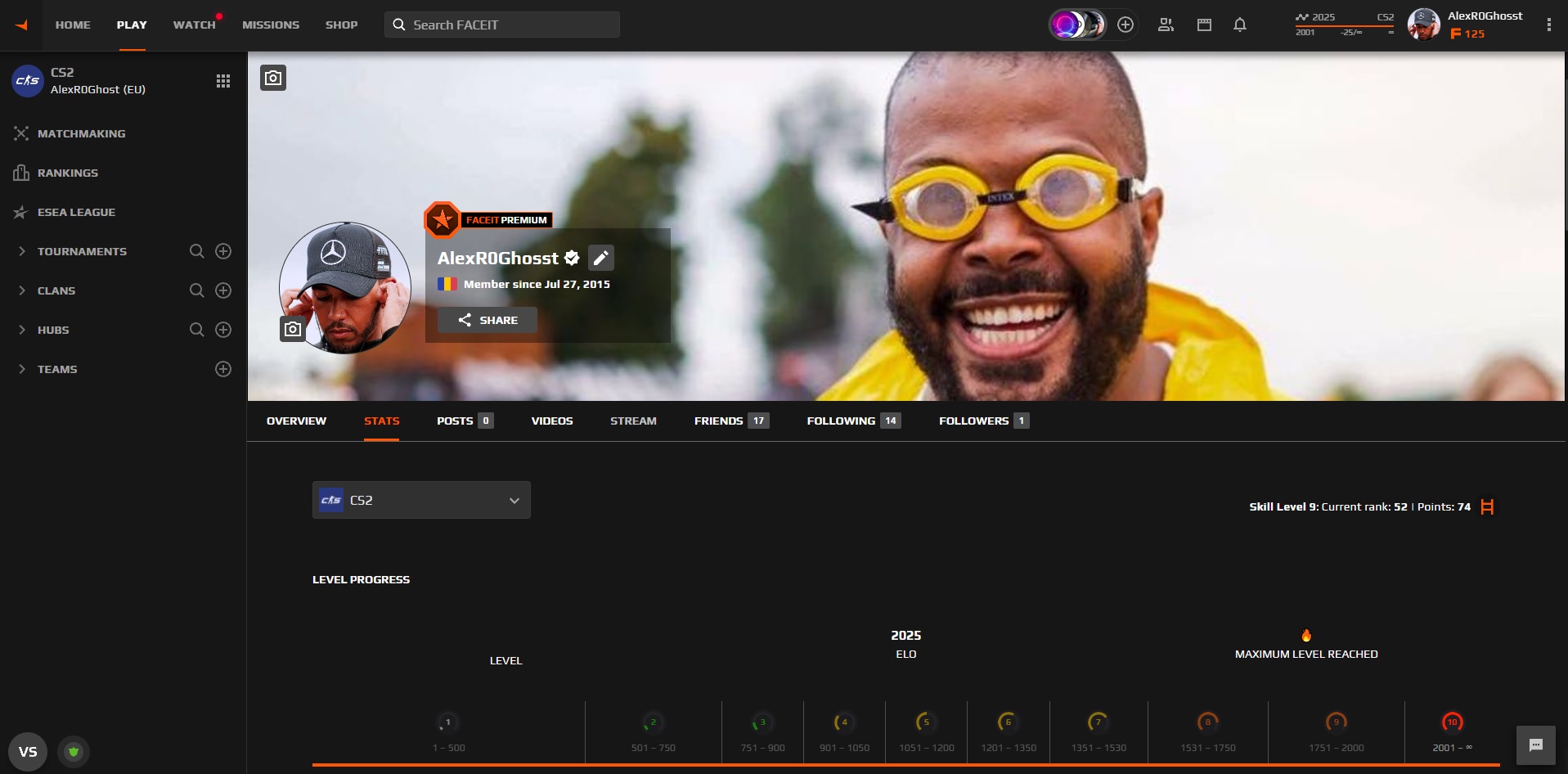The image size is (1568, 774).
Task: Open the games grid switcher icon
Action: point(223,80)
